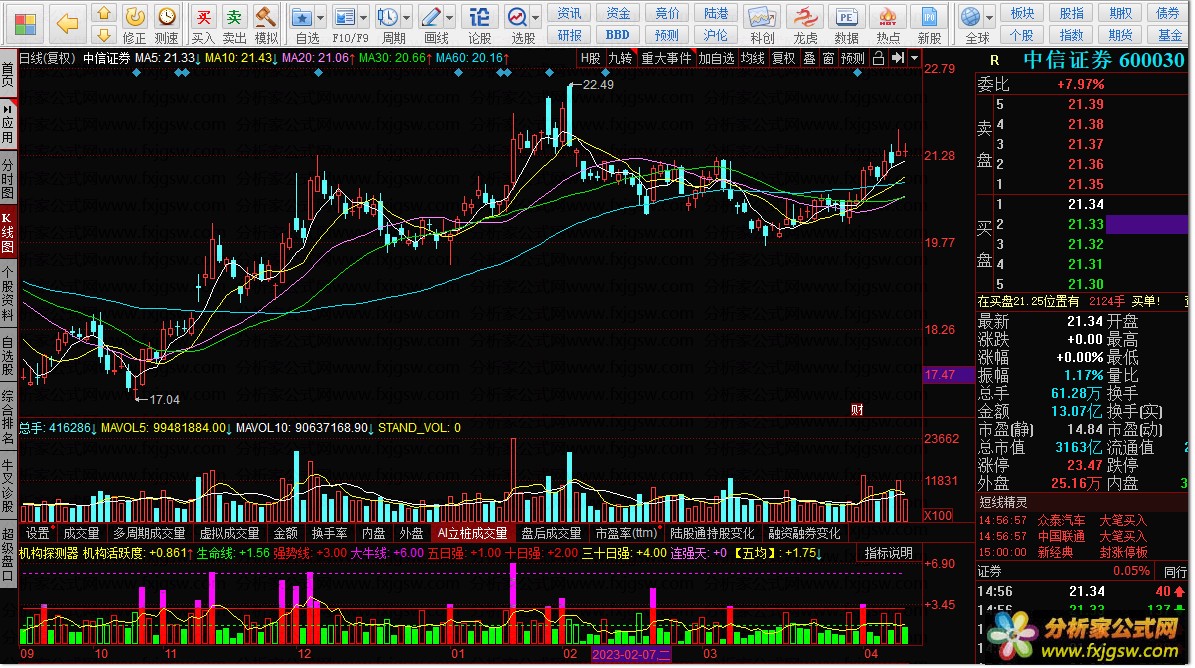Open the 全球 globe icon
Image resolution: width=1195 pixels, height=668 pixels.
971,17
